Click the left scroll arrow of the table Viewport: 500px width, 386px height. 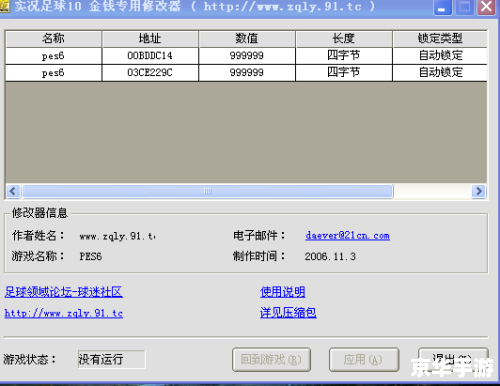13,191
